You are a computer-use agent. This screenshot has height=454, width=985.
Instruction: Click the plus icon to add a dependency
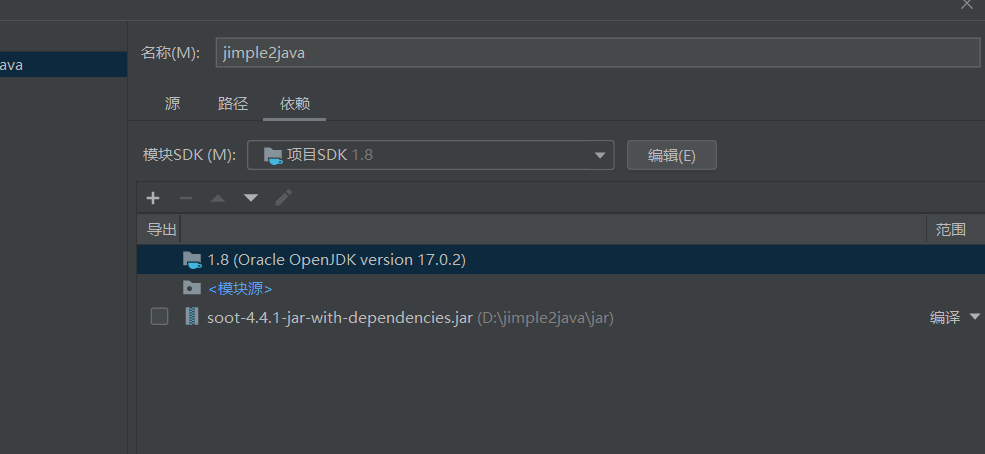point(153,198)
